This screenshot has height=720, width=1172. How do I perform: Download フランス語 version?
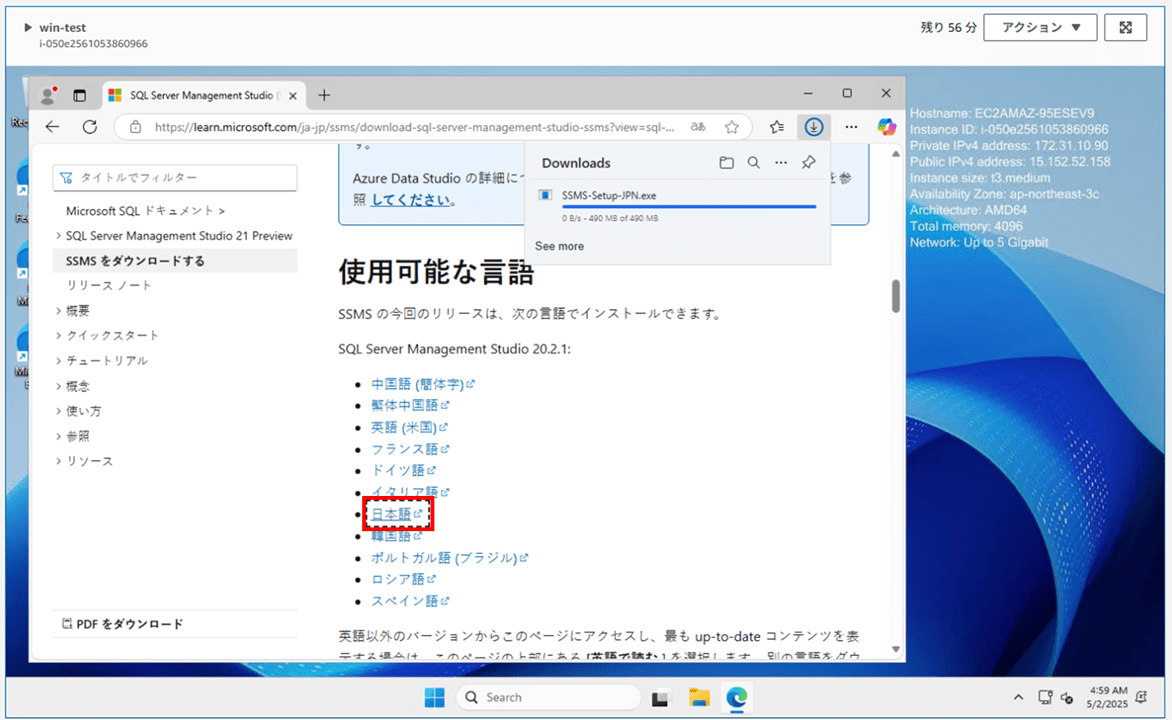[x=410, y=449]
